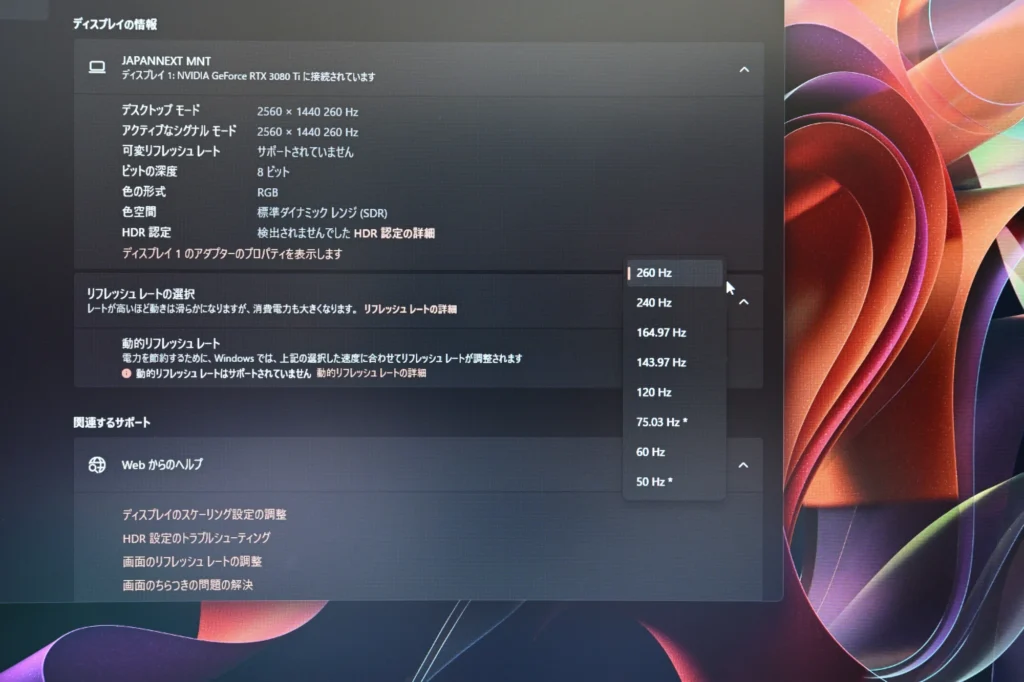Click the 8 ビット bit depth value
This screenshot has width=1024, height=682.
pyautogui.click(x=273, y=172)
